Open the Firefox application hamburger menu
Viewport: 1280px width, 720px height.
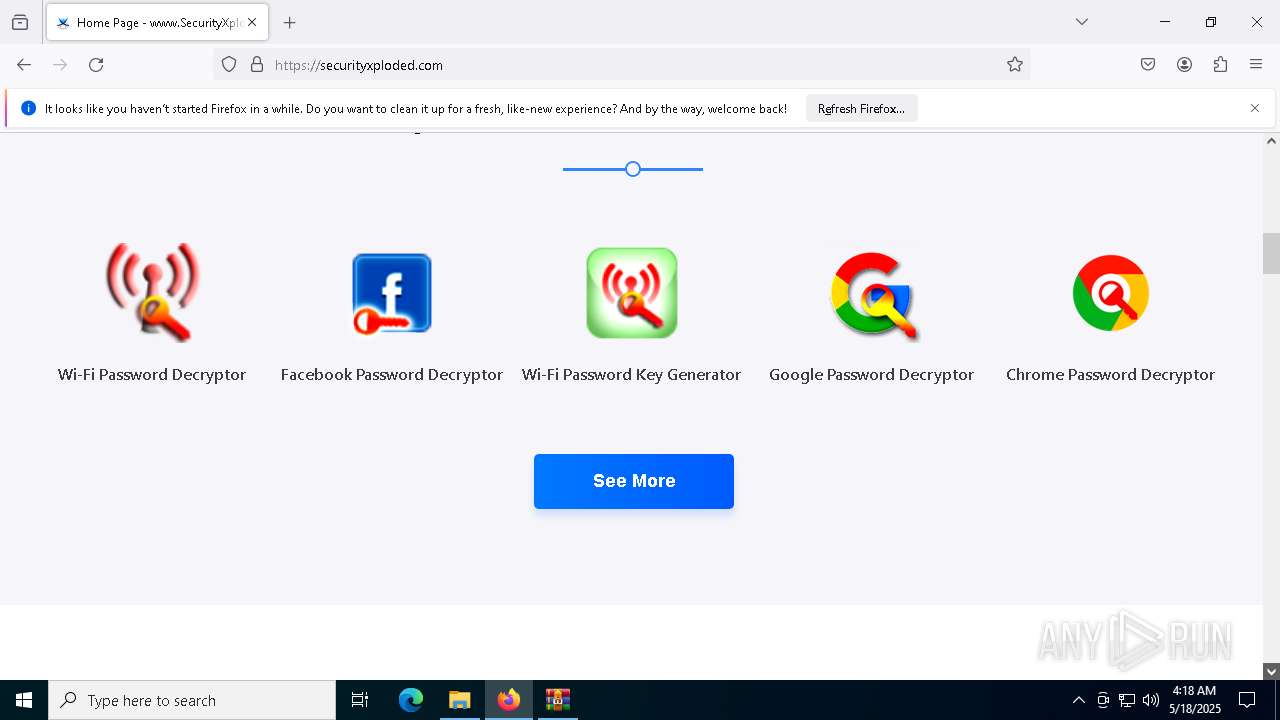click(1256, 65)
